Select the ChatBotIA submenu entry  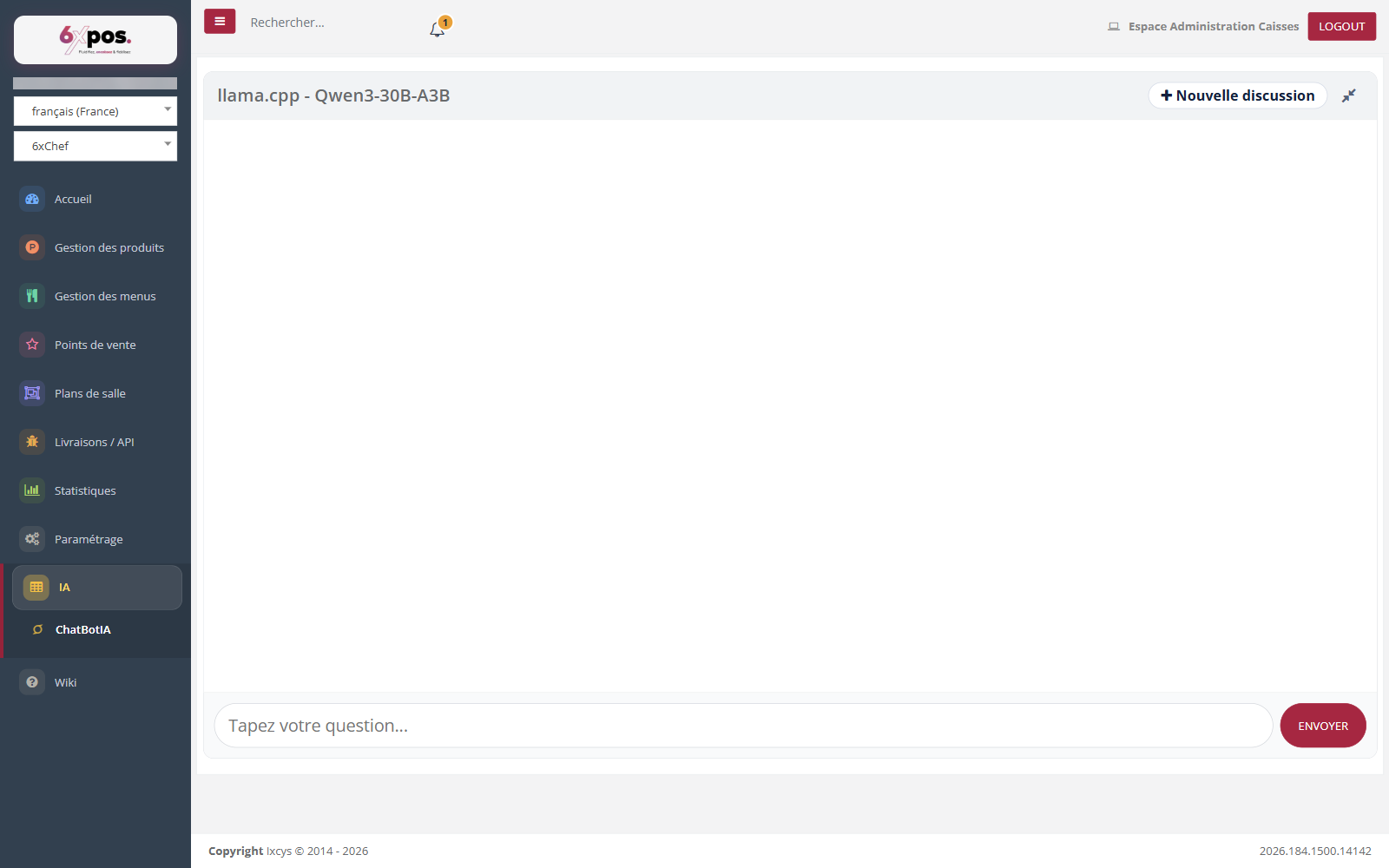[x=83, y=630]
